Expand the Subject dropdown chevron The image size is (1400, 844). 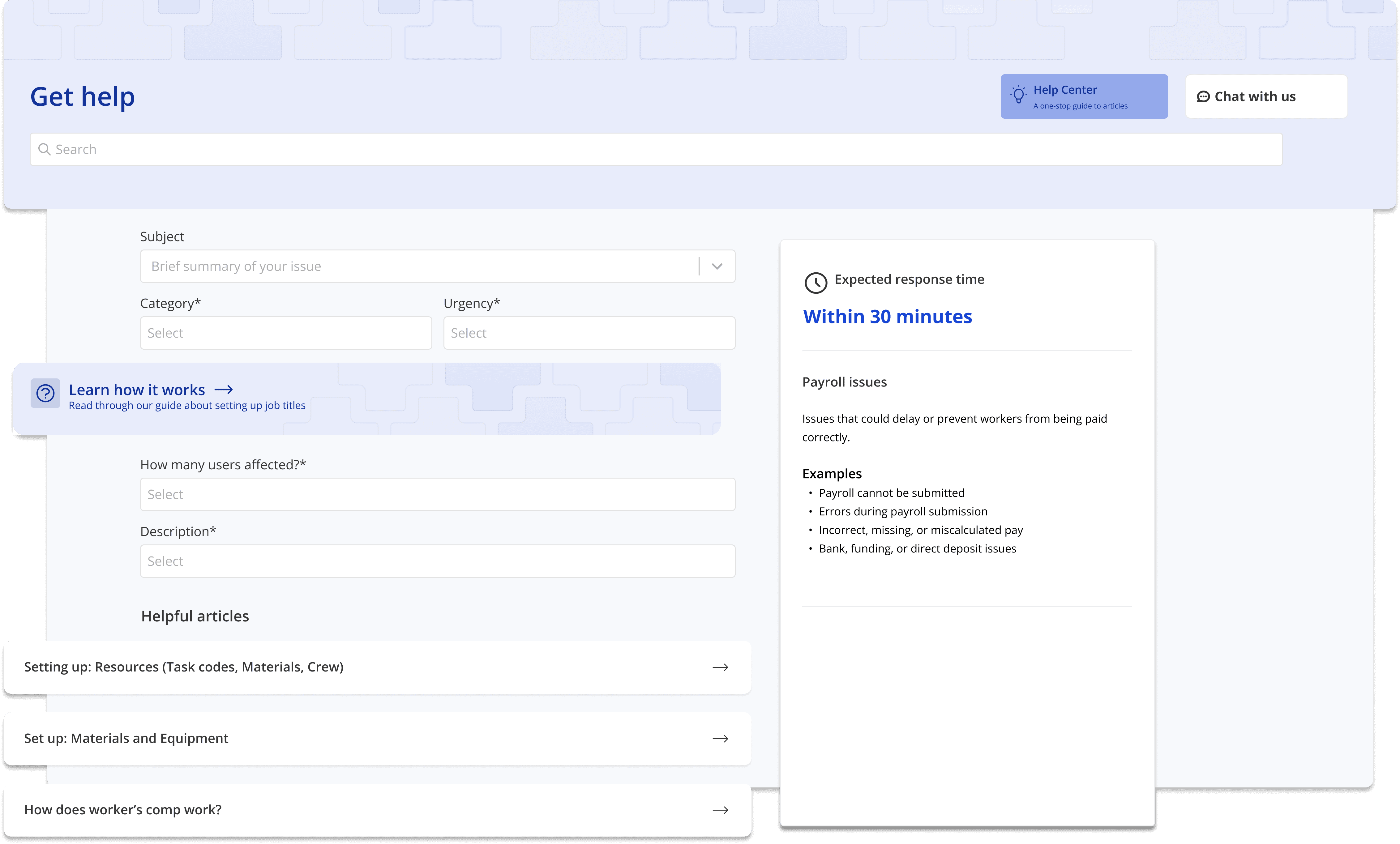[x=717, y=266]
